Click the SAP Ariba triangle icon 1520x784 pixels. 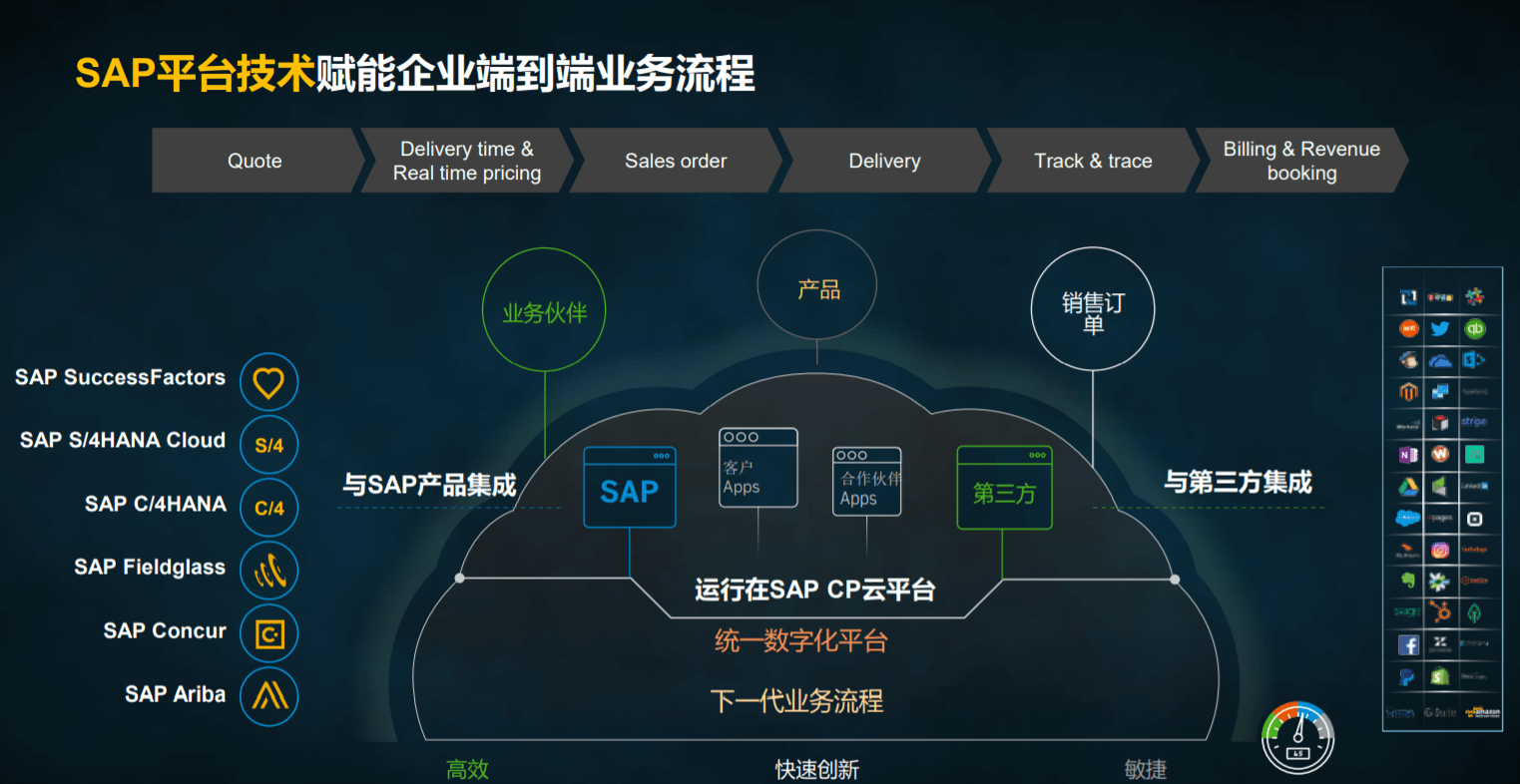pyautogui.click(x=268, y=696)
